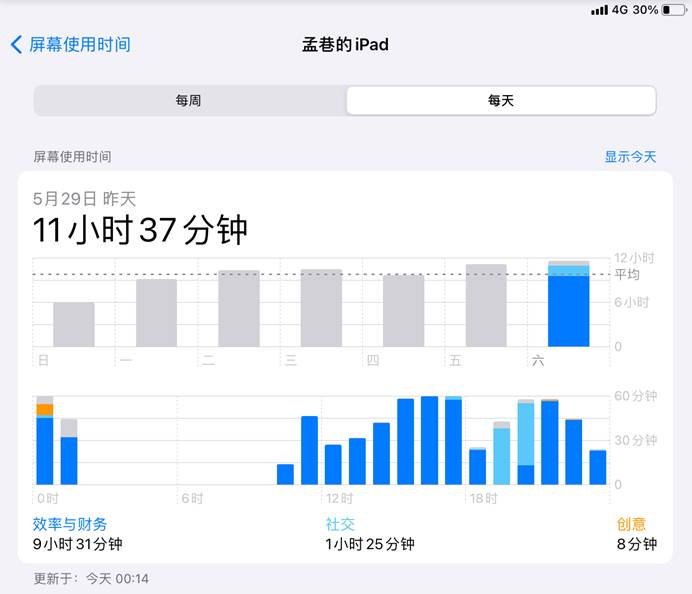The height and width of the screenshot is (594, 692).
Task: Choose Wednesday's bar in weekly chart
Action: tap(321, 308)
